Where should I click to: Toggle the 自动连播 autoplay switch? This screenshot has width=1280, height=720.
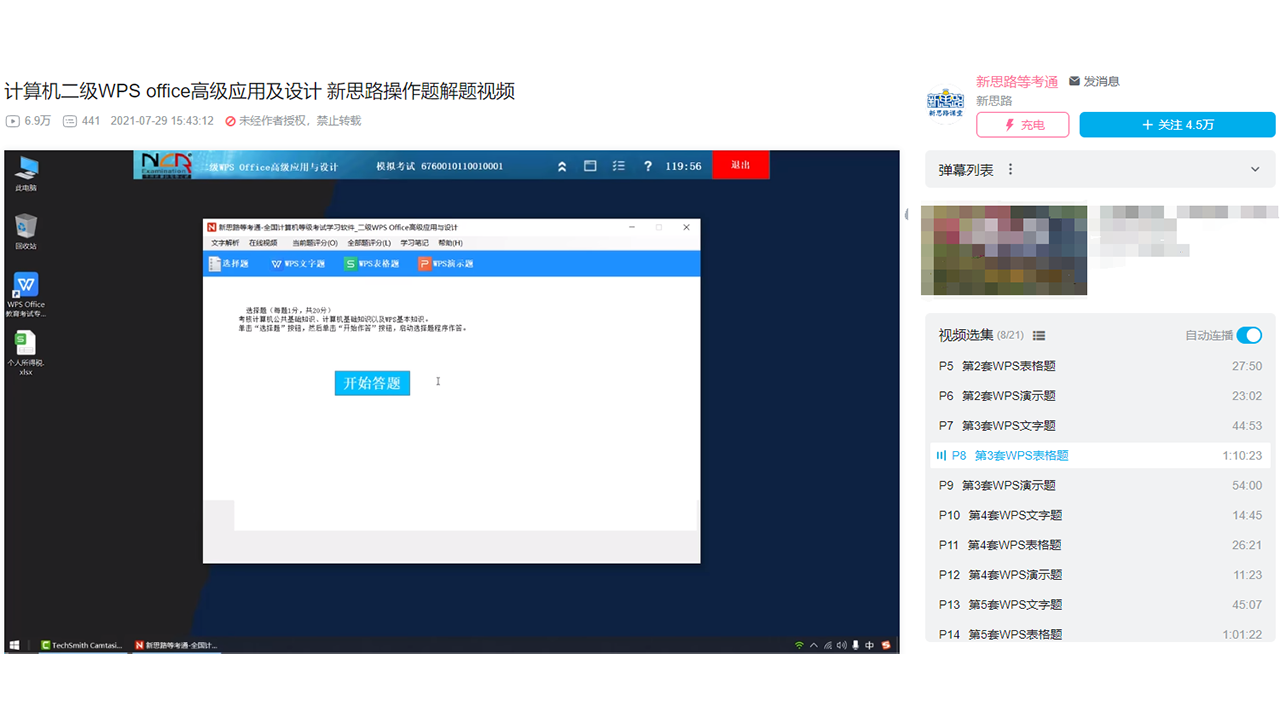1249,335
